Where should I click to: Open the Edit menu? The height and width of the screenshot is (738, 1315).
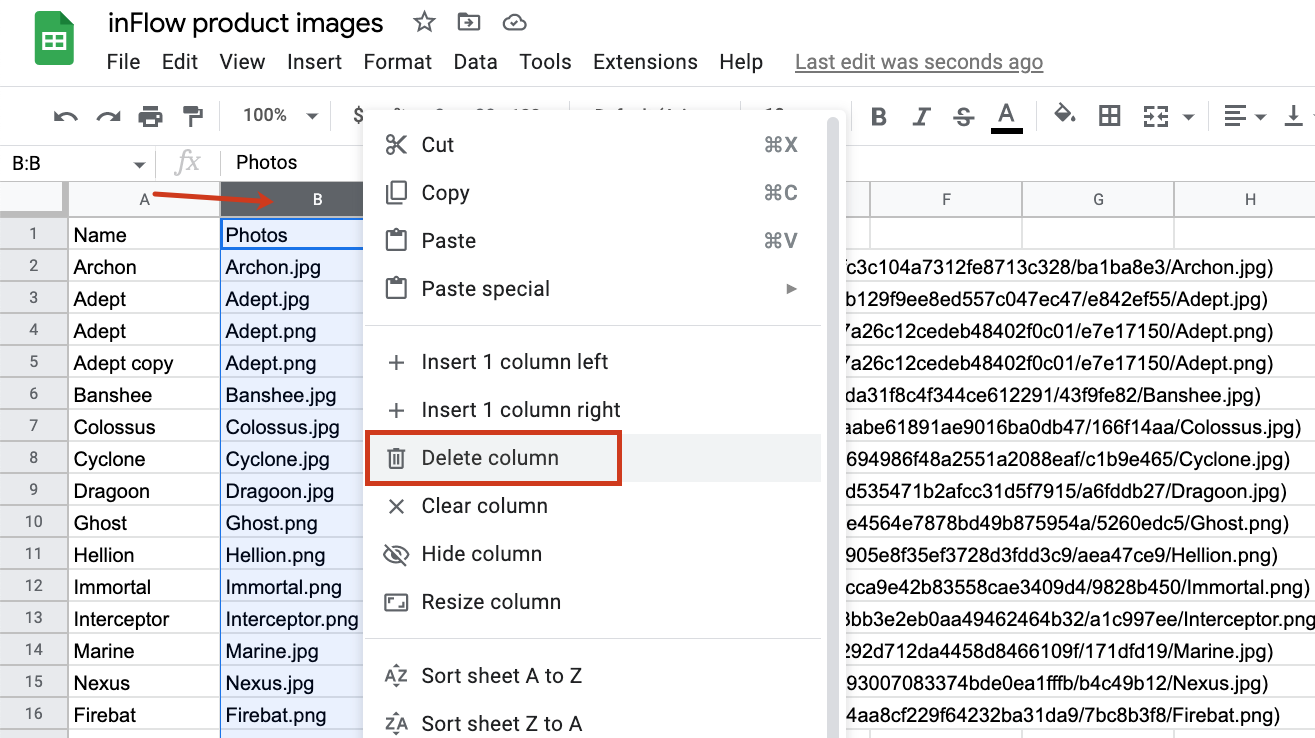(180, 62)
